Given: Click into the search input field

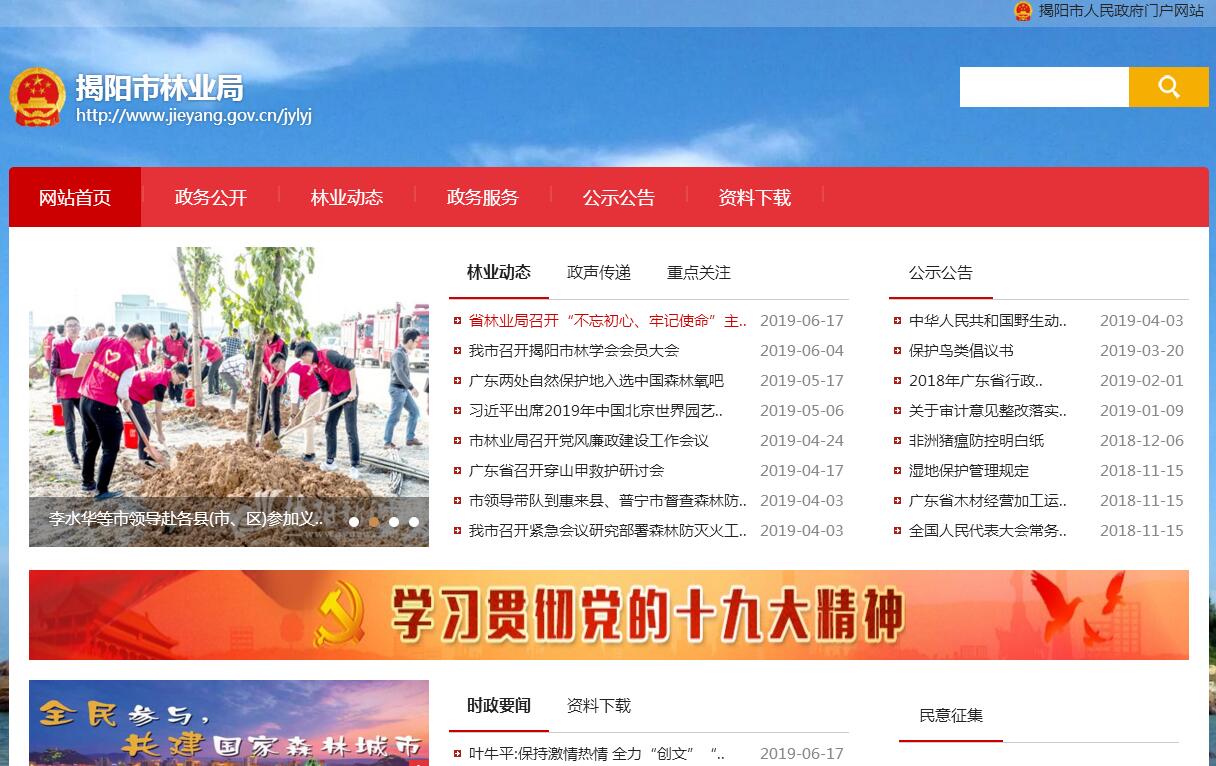Looking at the screenshot, I should pos(1043,87).
